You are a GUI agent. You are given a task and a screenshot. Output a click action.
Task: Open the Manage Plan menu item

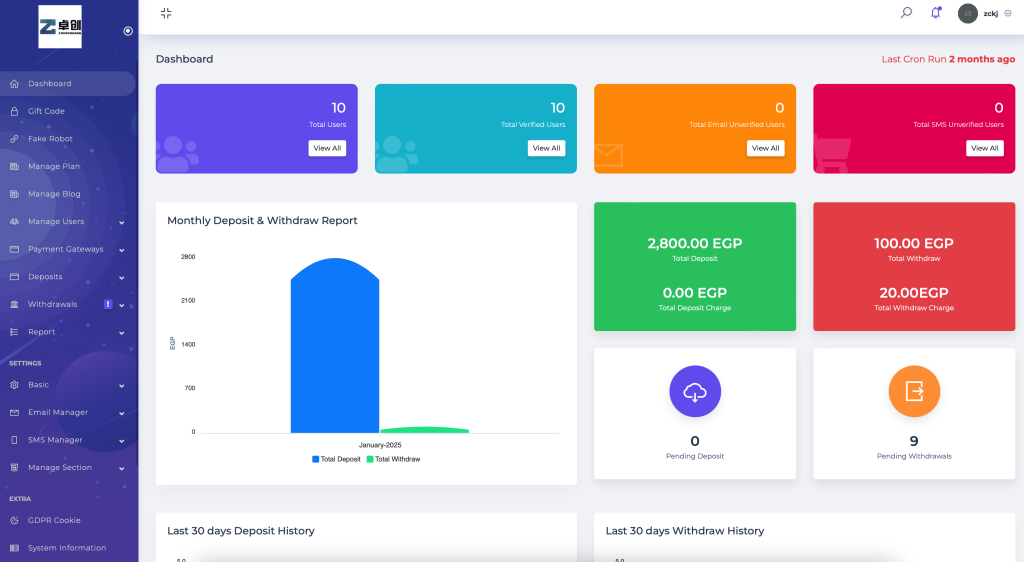coord(67,166)
